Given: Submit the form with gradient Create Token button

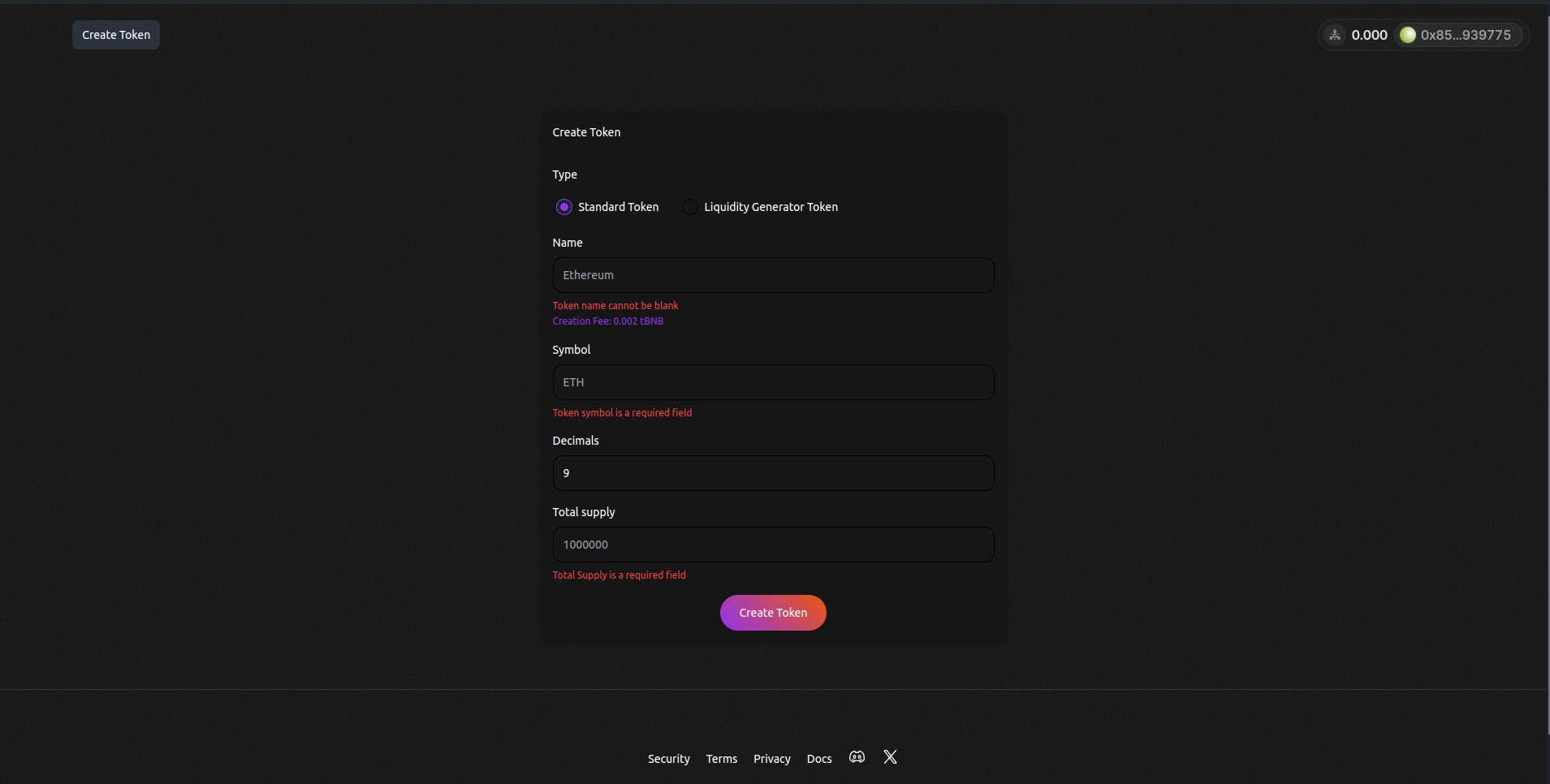Looking at the screenshot, I should pos(773,613).
